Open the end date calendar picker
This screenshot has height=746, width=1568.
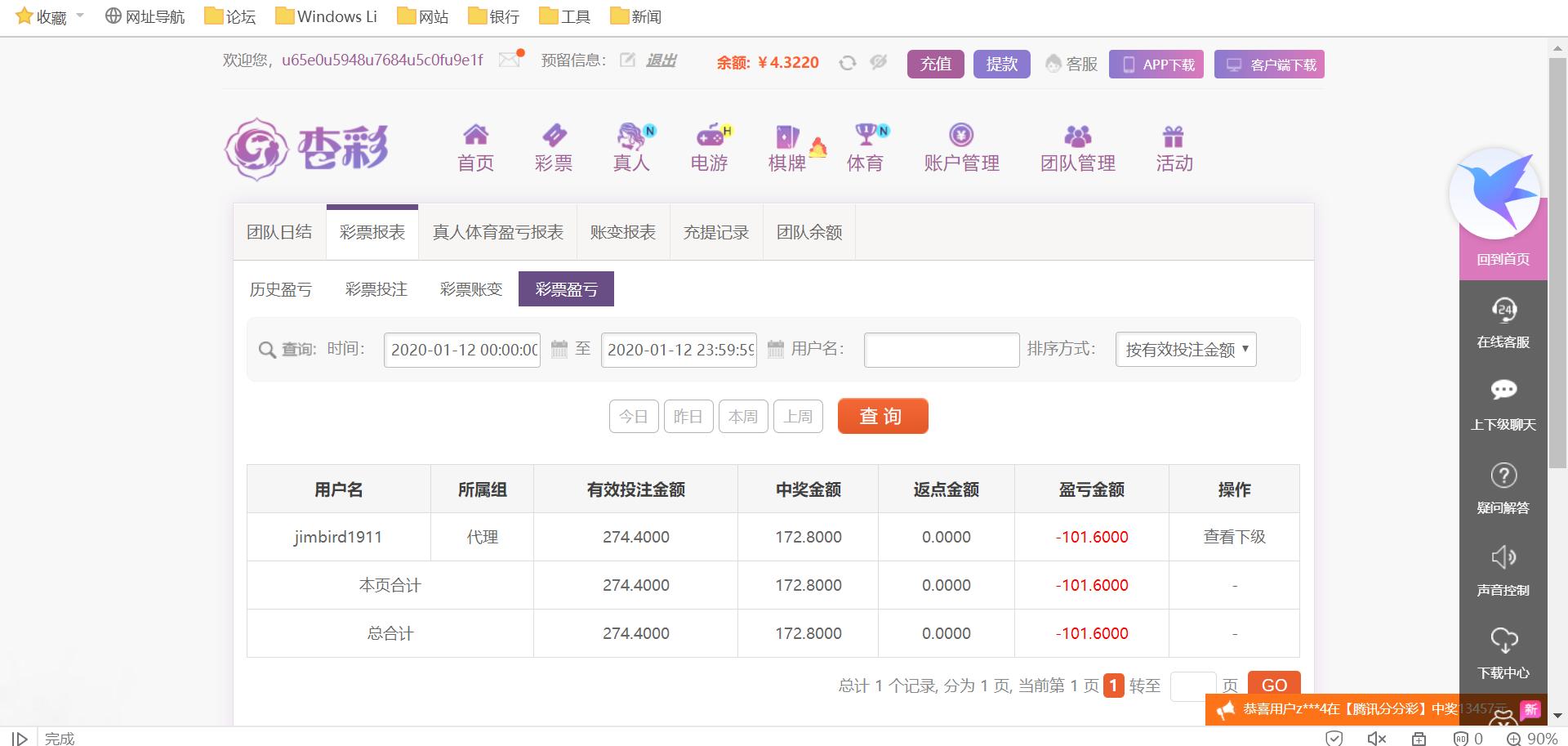pos(776,350)
